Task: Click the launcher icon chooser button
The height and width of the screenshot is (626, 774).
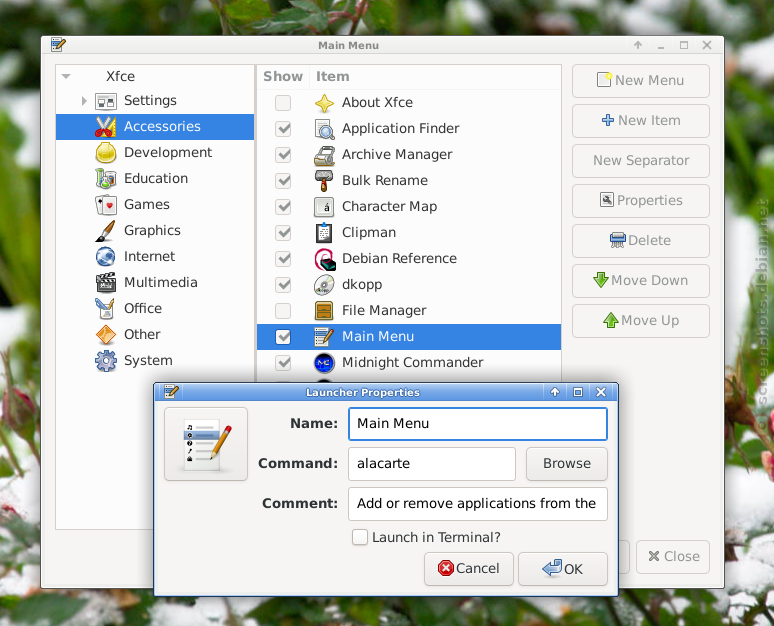Action: (x=206, y=444)
